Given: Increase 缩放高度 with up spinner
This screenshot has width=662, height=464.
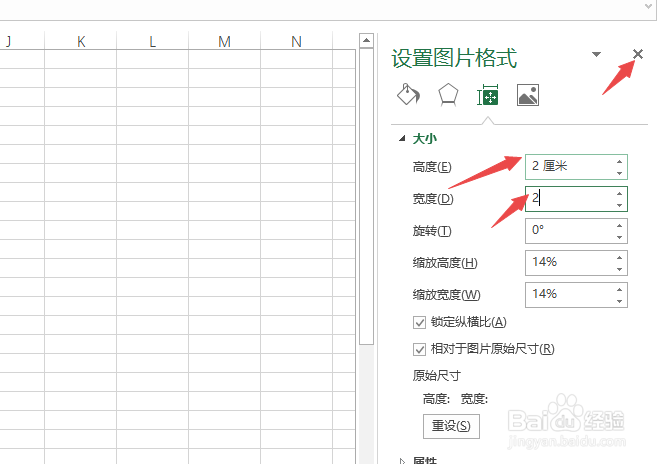Looking at the screenshot, I should coord(619,258).
